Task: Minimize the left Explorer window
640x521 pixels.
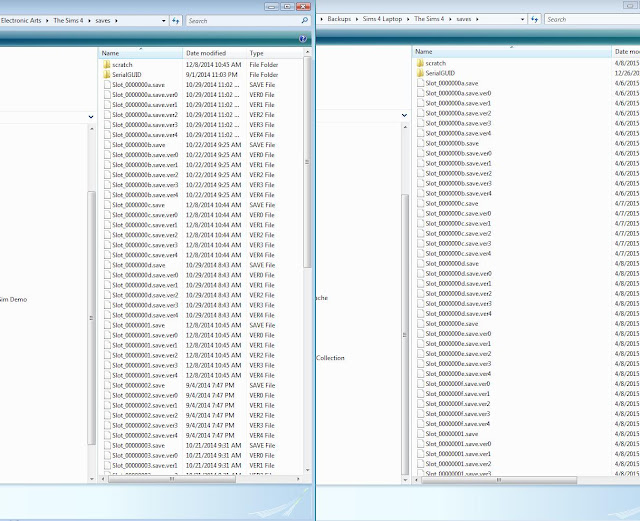Action: tap(271, 6)
